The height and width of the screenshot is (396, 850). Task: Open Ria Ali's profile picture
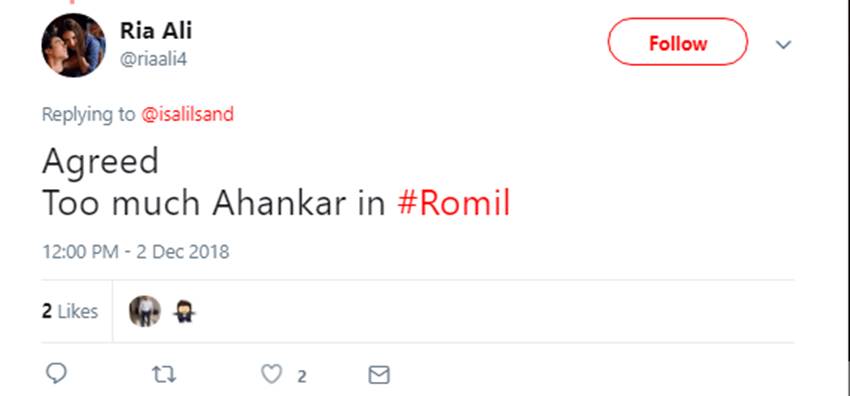click(73, 45)
